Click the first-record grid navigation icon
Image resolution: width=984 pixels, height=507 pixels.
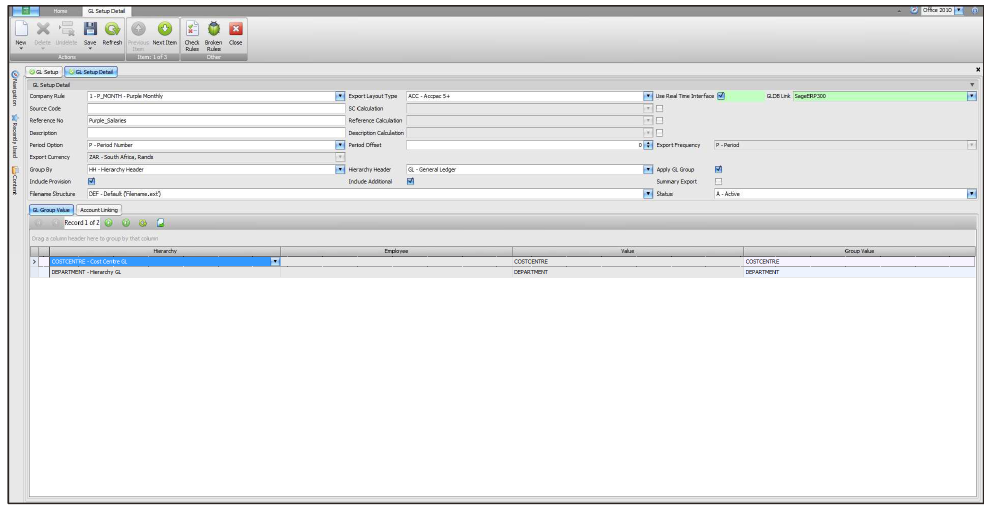point(38,222)
